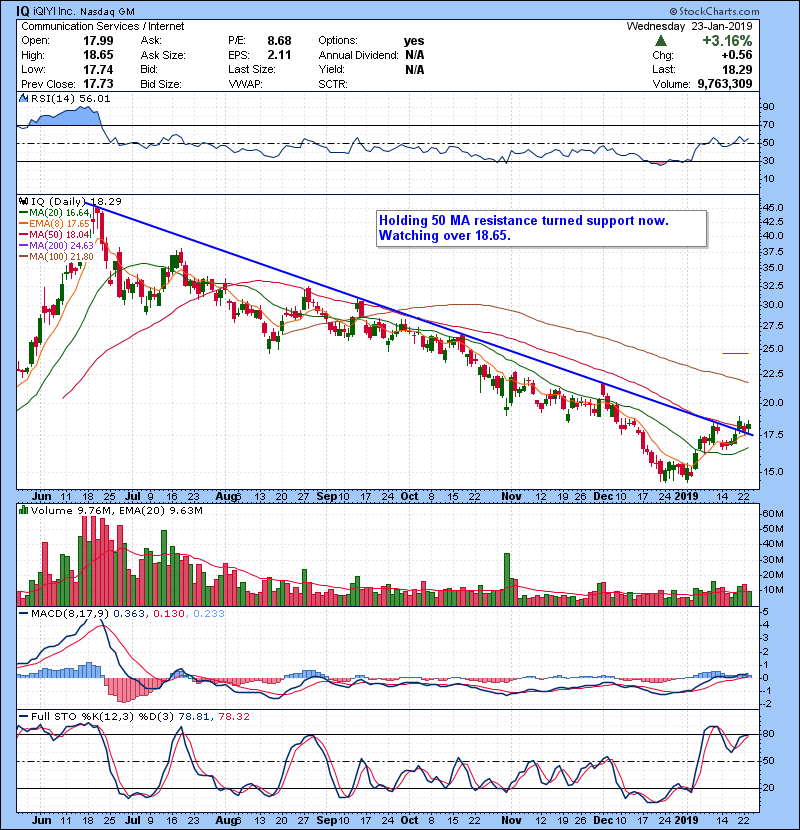Click the MA(20) 16.64 legend entry
This screenshot has height=830, width=800.
[x=55, y=213]
